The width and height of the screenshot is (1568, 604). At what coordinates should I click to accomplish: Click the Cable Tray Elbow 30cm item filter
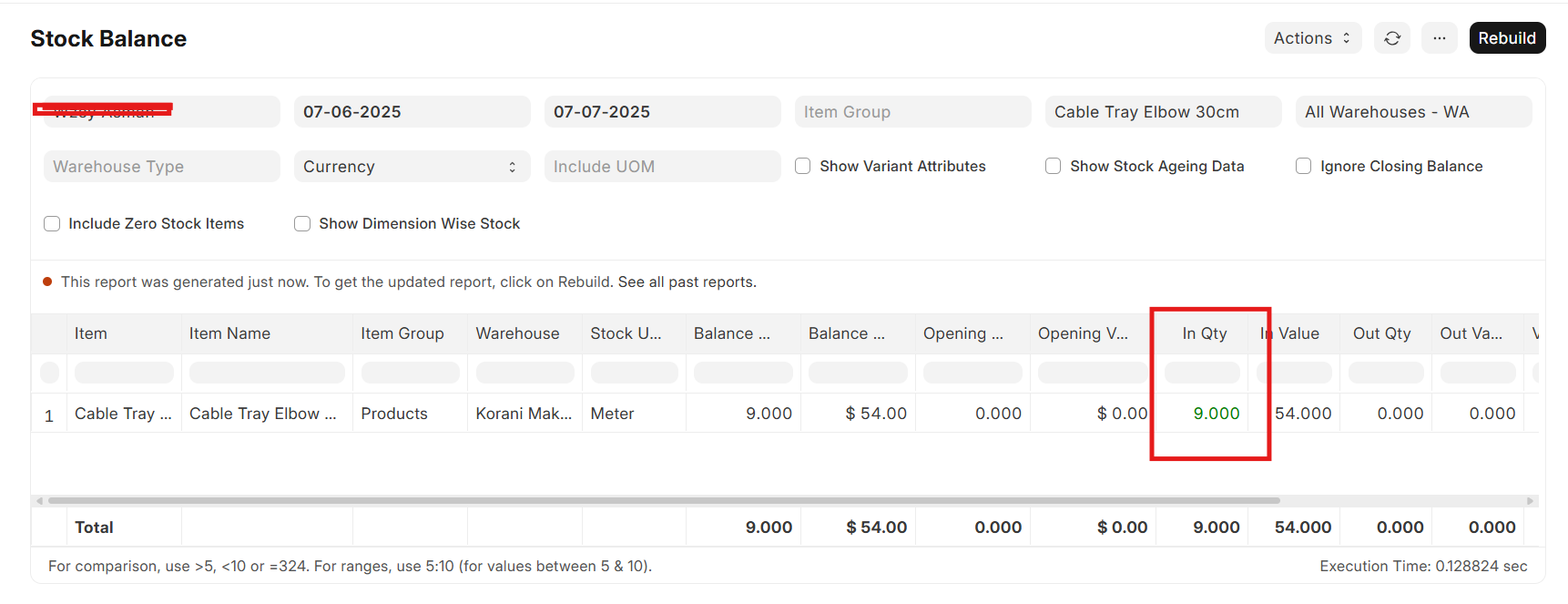point(1164,112)
